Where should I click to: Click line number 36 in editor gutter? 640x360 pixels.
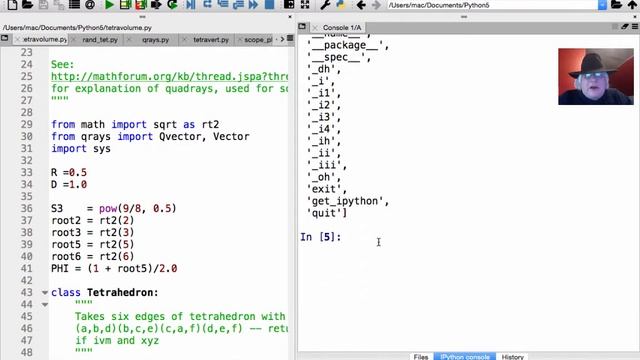pos(27,209)
